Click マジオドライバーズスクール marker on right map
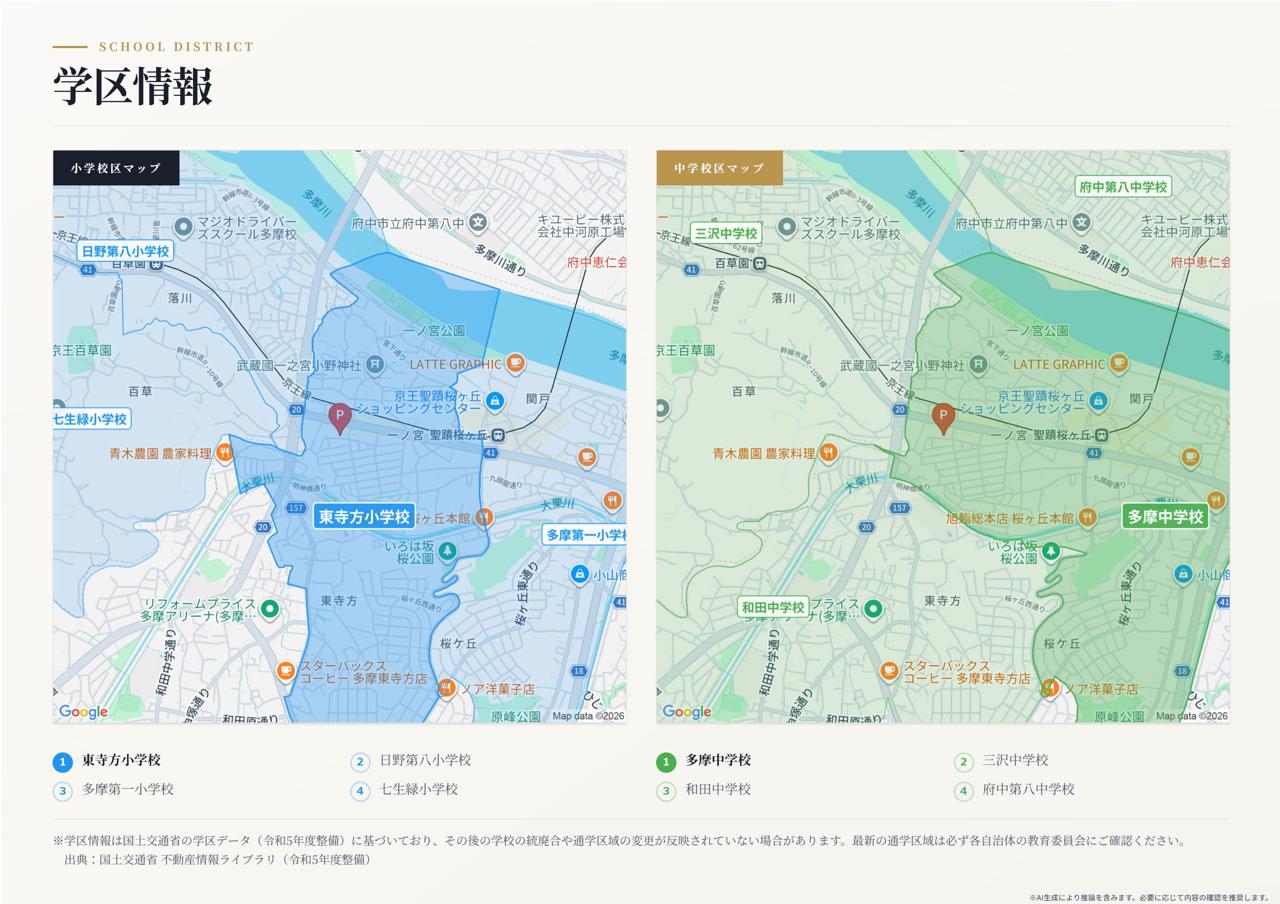This screenshot has height=904, width=1280. pos(787,227)
